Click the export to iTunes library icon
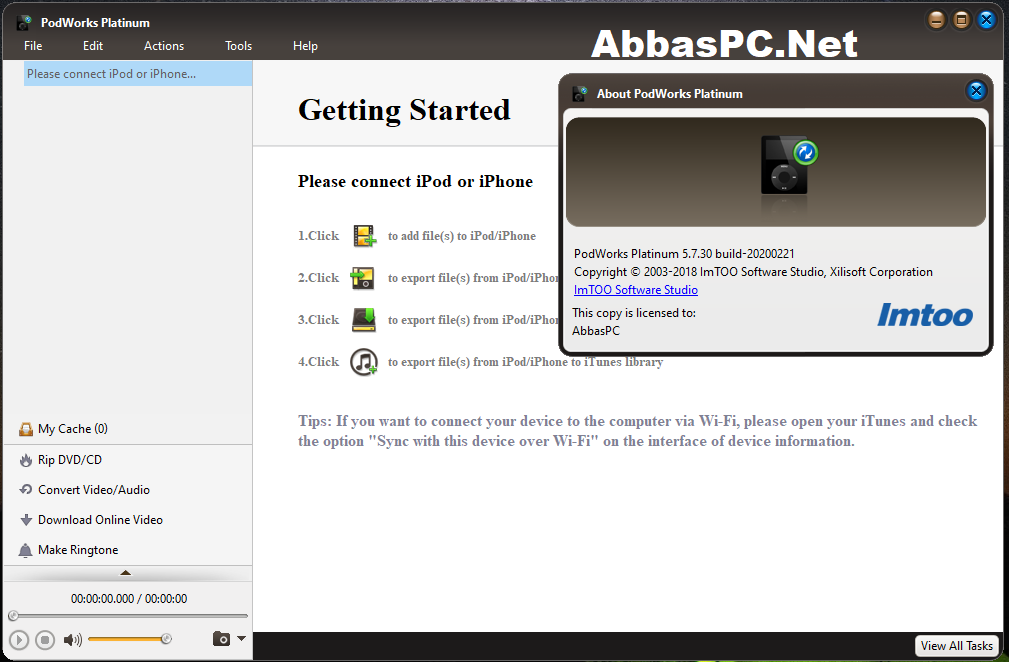 (364, 362)
